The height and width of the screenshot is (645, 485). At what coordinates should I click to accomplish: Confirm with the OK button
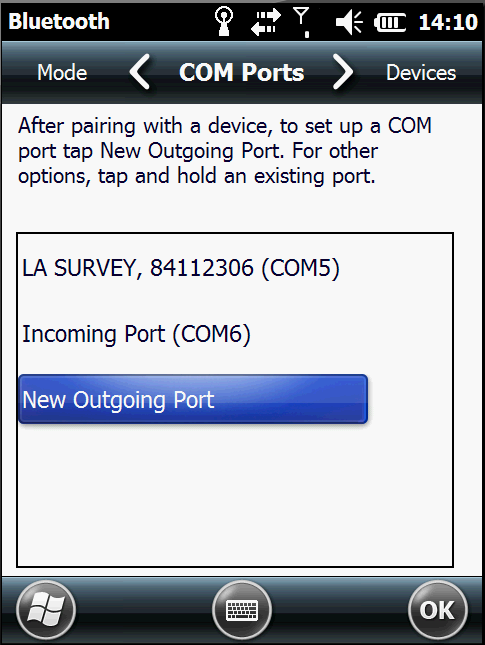click(438, 610)
